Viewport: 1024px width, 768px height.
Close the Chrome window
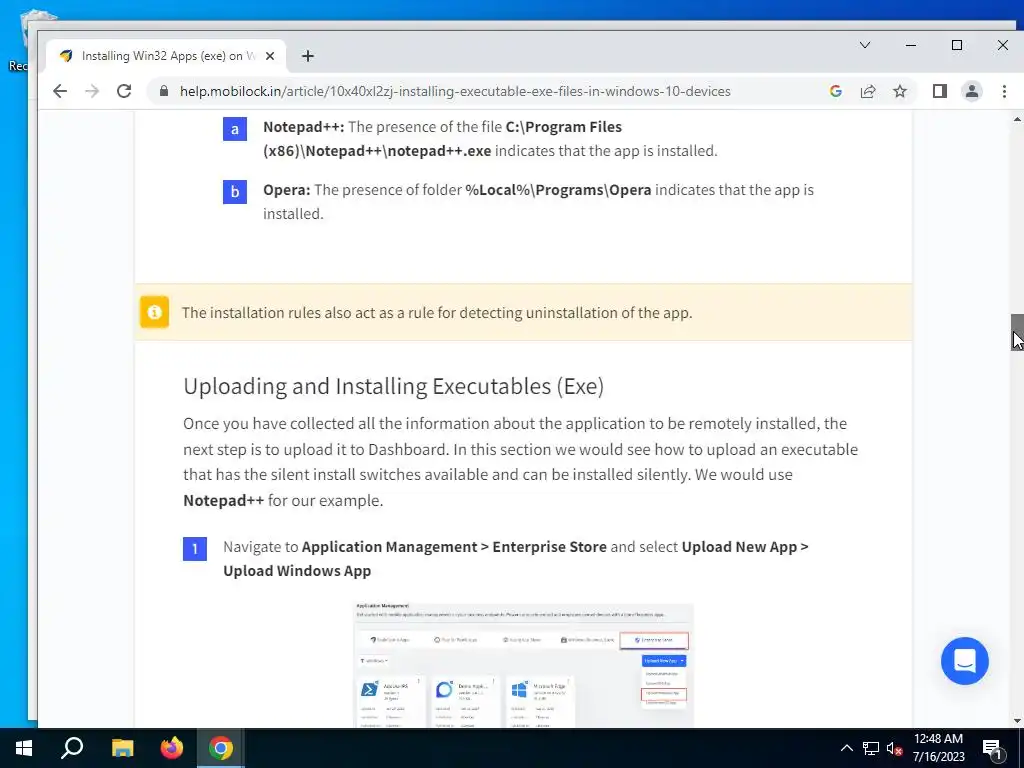1002,45
